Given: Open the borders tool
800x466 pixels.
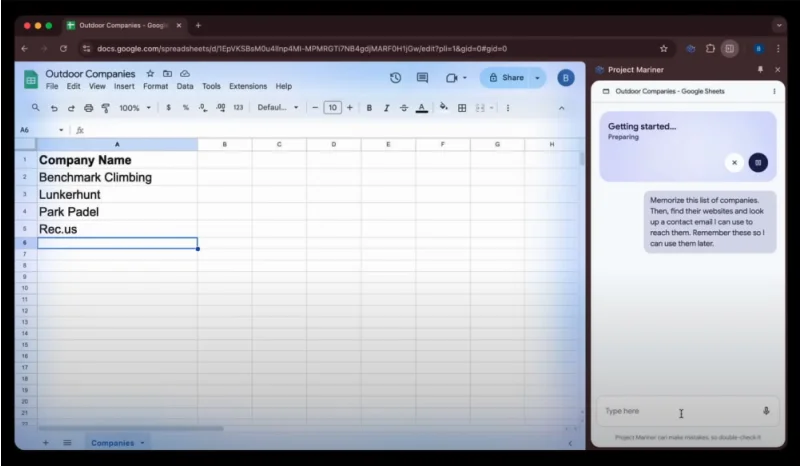Looking at the screenshot, I should pos(462,108).
